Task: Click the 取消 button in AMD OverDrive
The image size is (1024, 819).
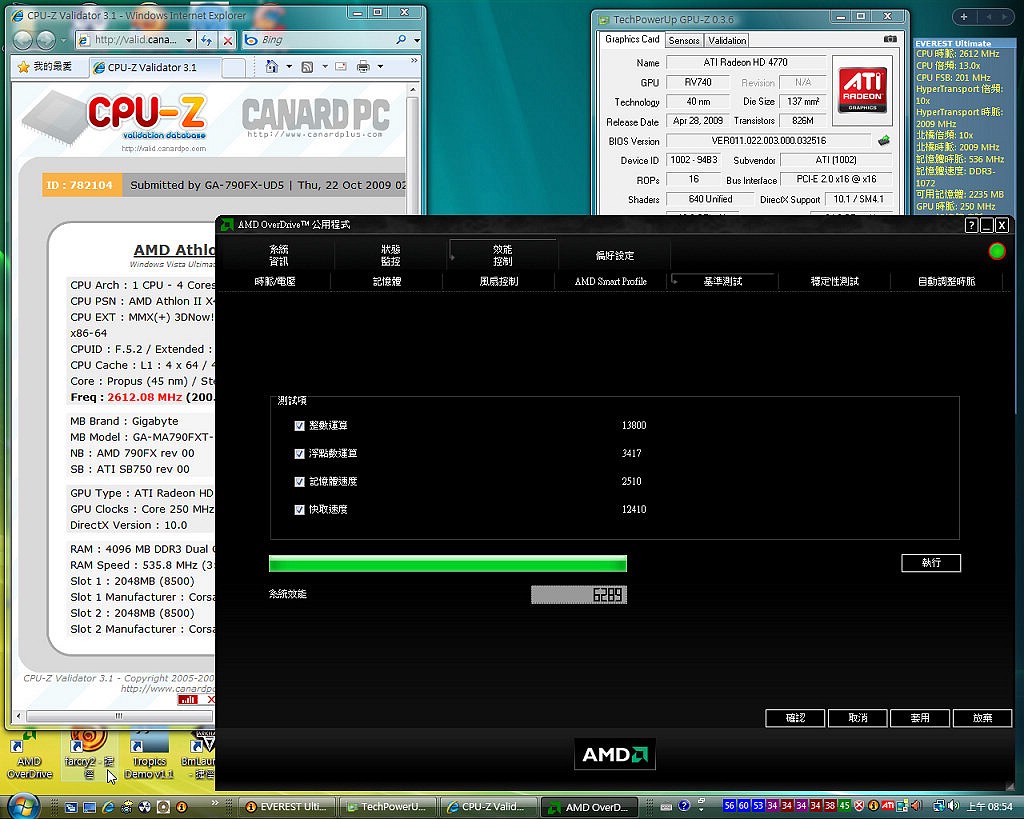Action: tap(857, 718)
